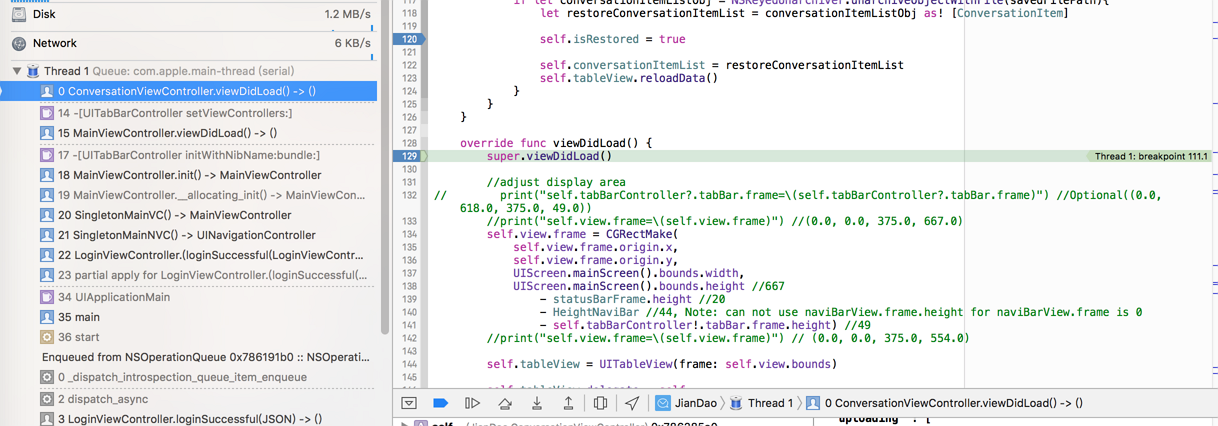Click the //adjust display area comment
The height and width of the screenshot is (426, 1218).
click(556, 182)
